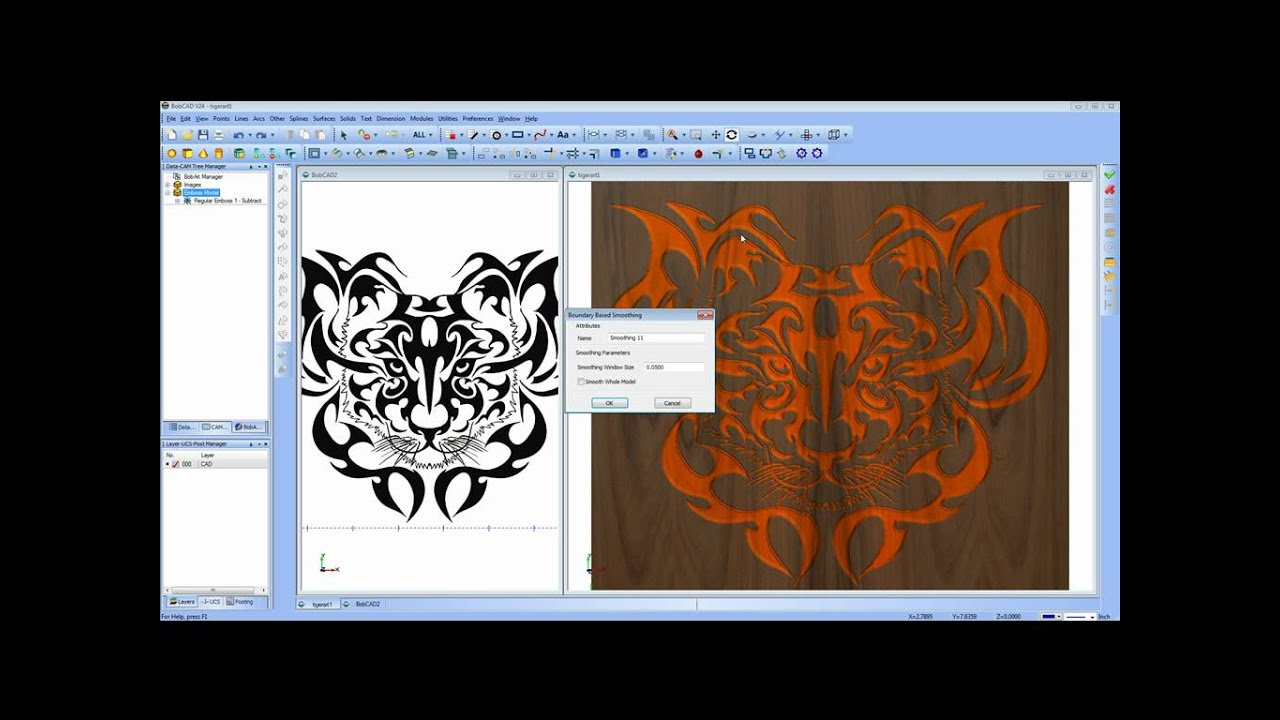Image resolution: width=1280 pixels, height=720 pixels.
Task: Toggle layer 000 CAD red check mark
Action: pos(176,464)
